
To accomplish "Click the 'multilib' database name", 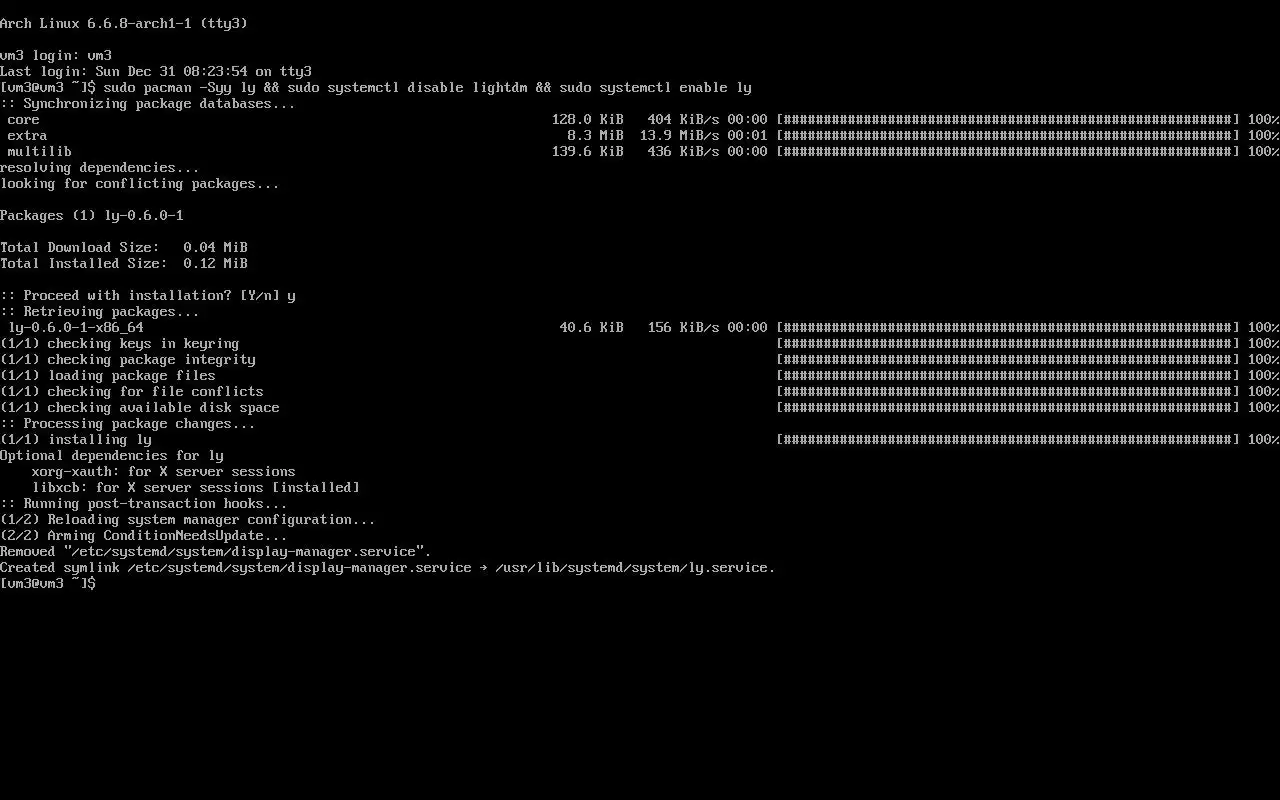I will coord(40,151).
